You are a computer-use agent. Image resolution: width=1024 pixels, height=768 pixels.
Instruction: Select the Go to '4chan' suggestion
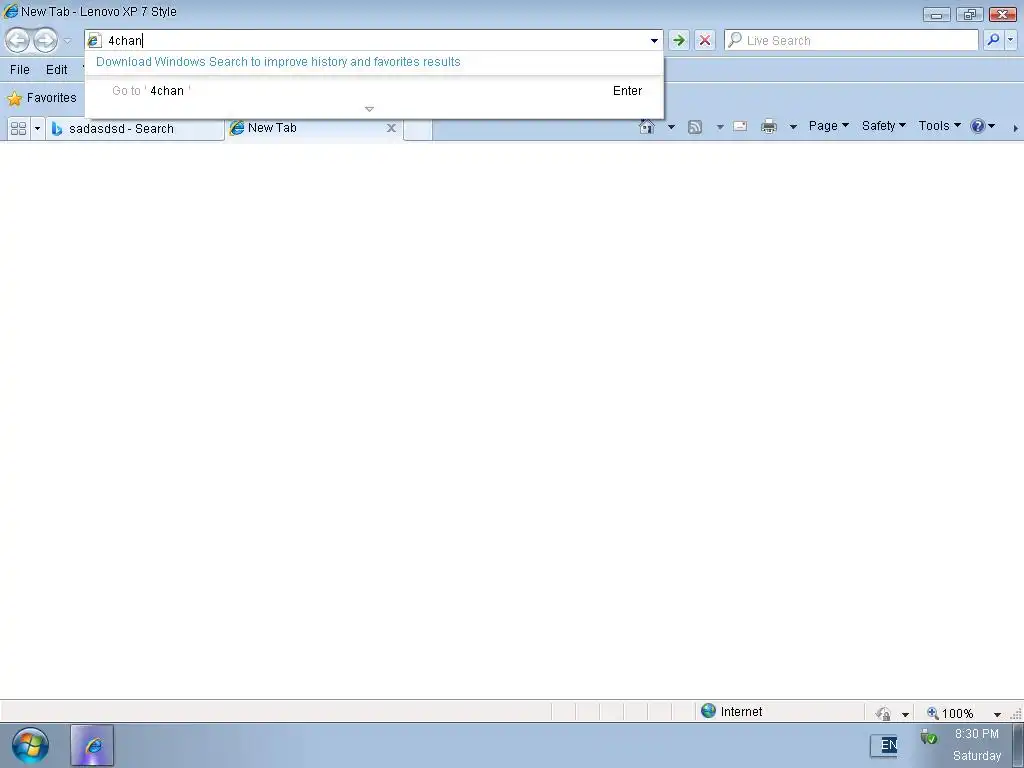pos(374,91)
